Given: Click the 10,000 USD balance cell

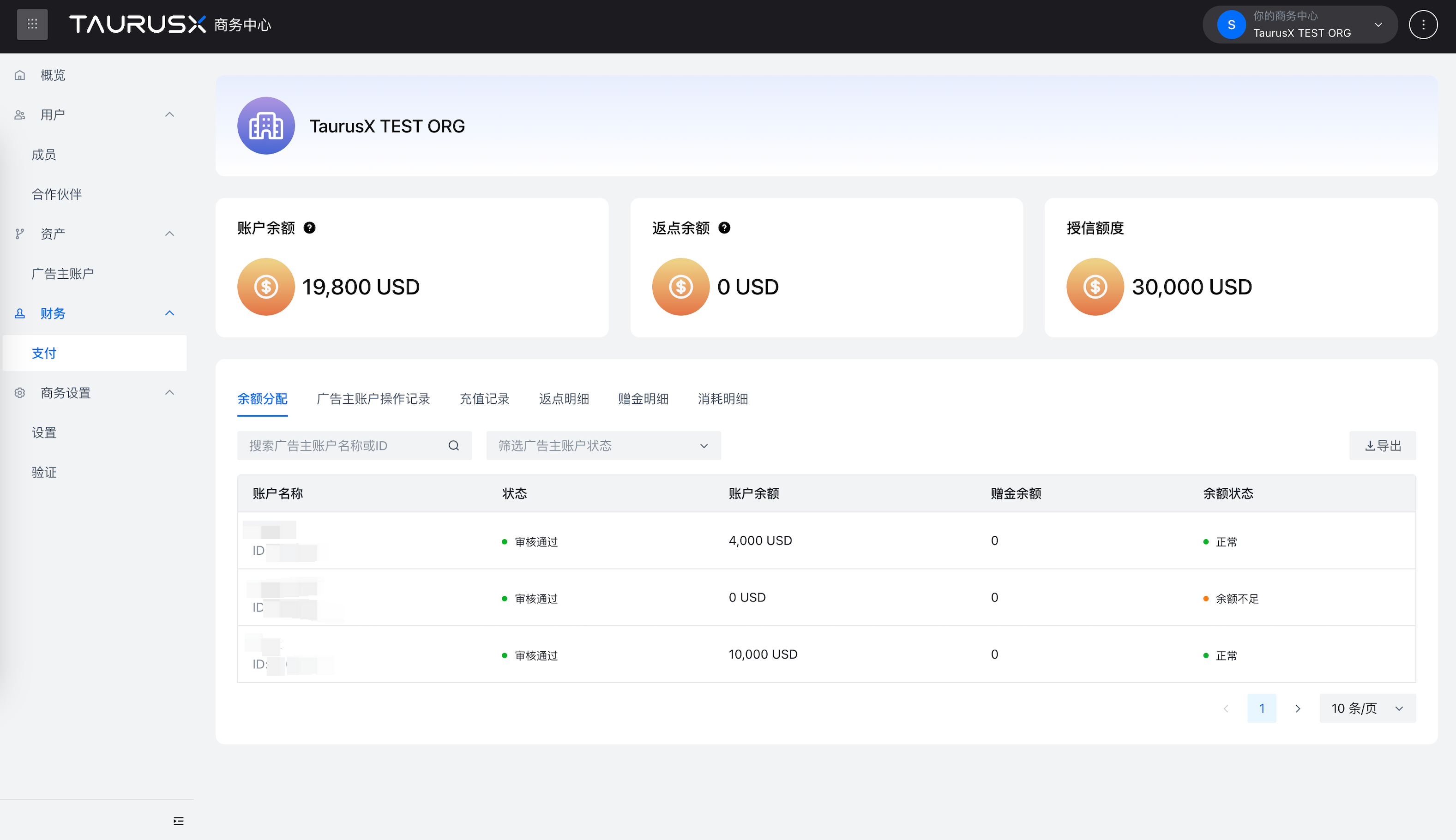Looking at the screenshot, I should pyautogui.click(x=763, y=654).
